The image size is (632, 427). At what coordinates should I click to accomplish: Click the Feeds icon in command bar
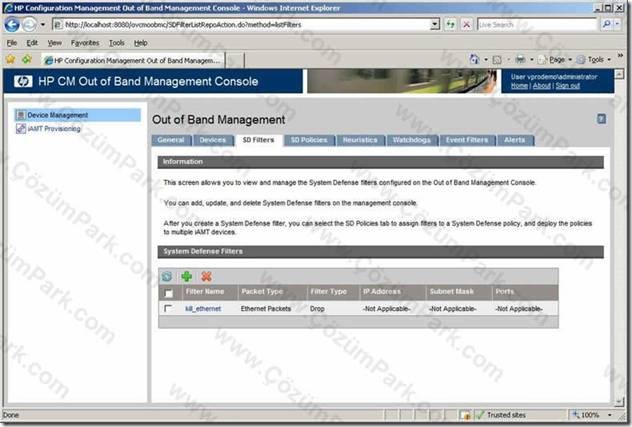tap(497, 60)
